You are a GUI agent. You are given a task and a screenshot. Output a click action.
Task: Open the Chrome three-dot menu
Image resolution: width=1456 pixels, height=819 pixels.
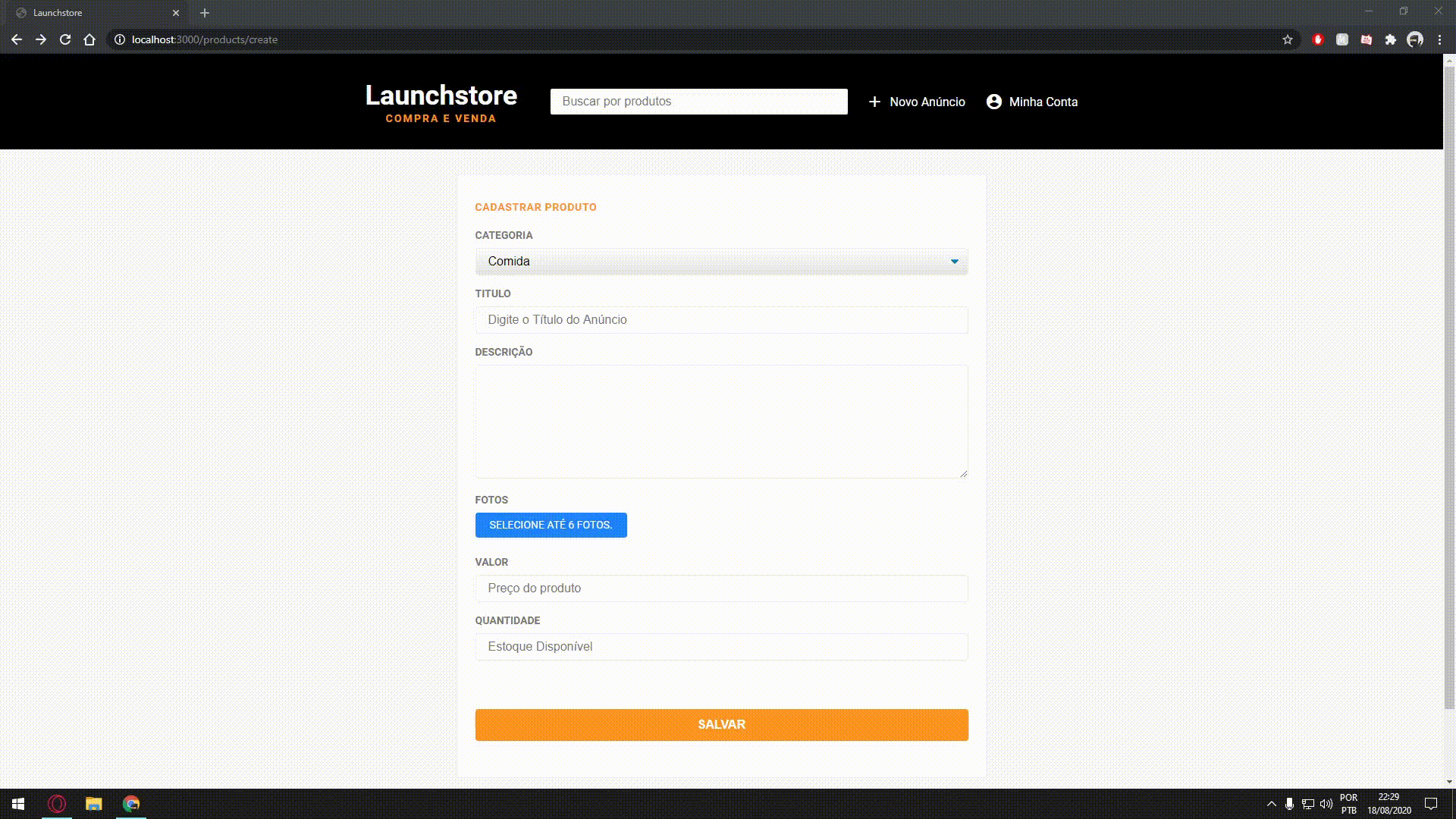click(1439, 39)
